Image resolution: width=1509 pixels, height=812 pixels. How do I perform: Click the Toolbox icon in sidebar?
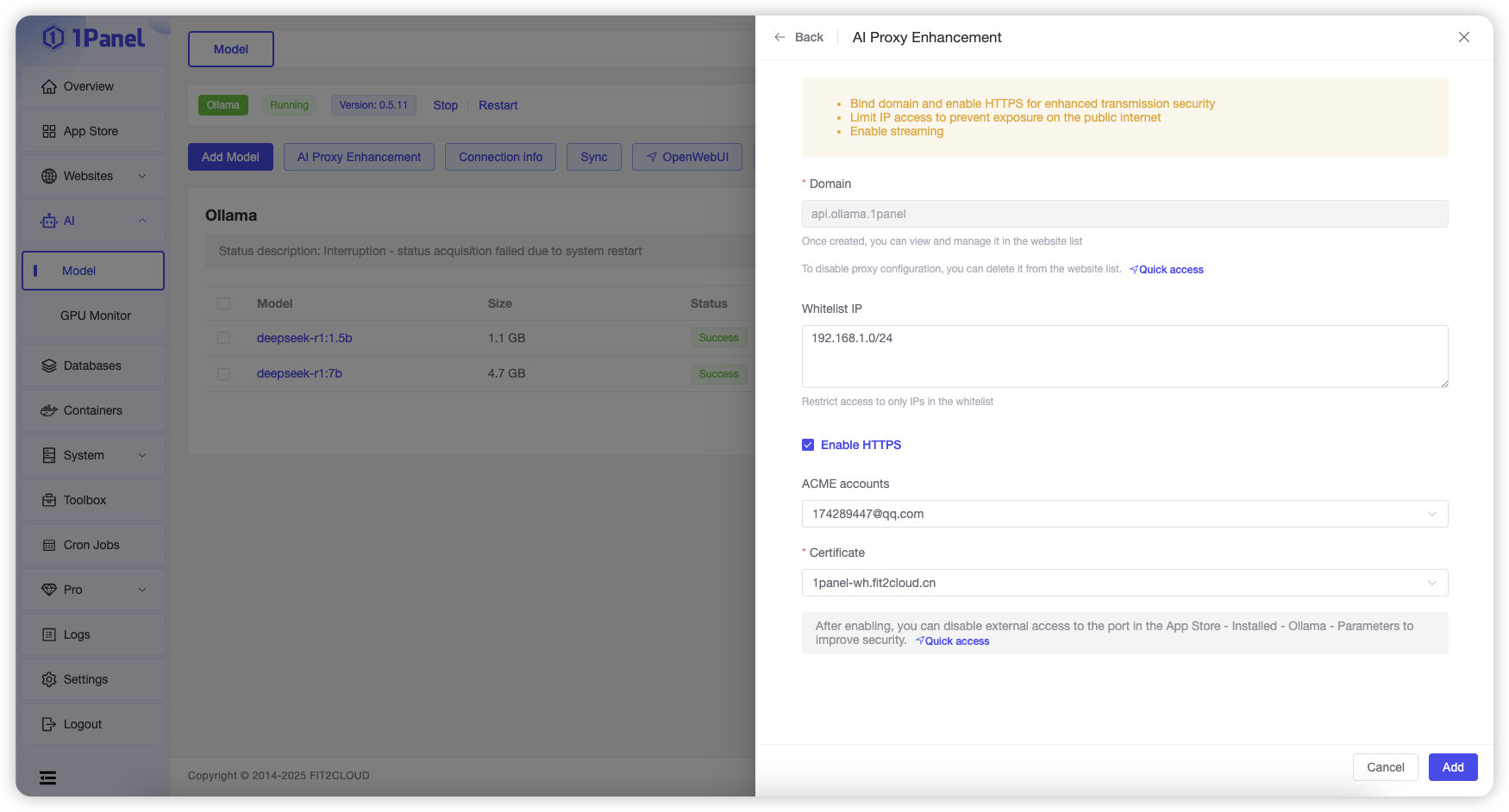(x=49, y=500)
